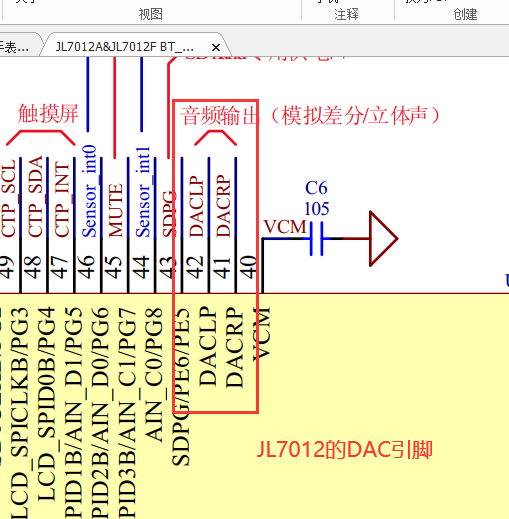Click the JL7012的DAC引脚 annotation text

(345, 450)
